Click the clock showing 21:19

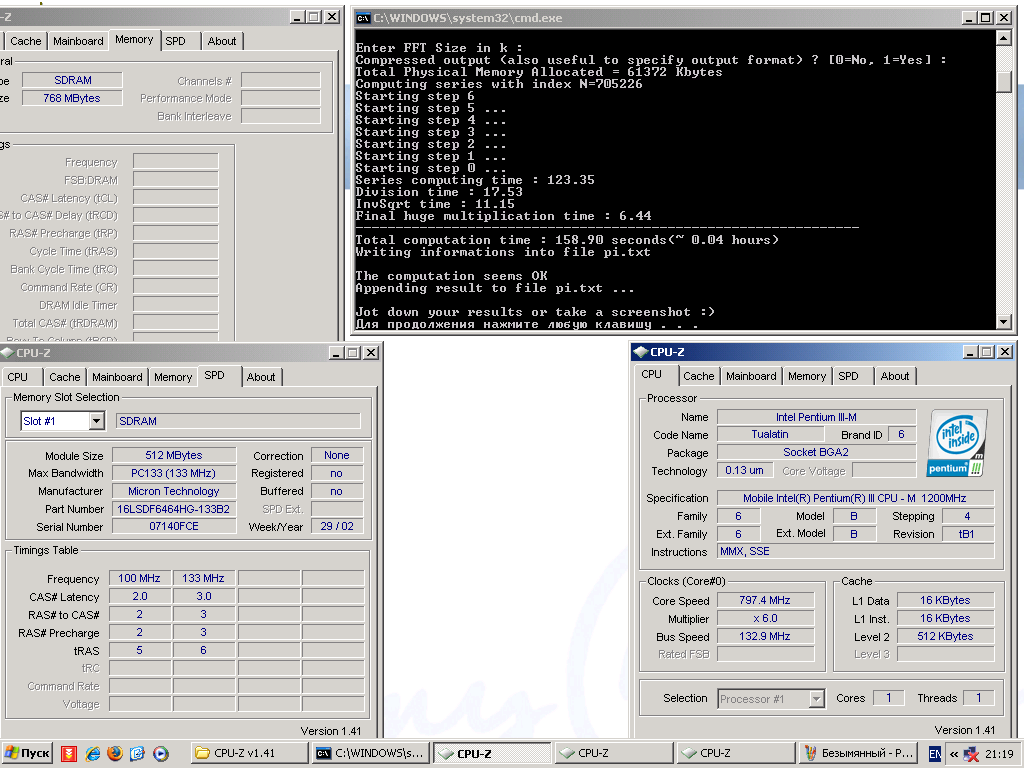(x=999, y=754)
